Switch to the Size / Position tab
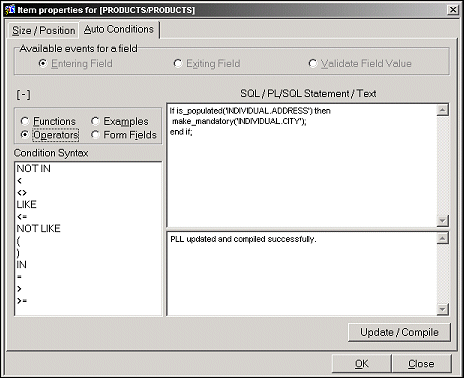This screenshot has width=464, height=378. 43,30
